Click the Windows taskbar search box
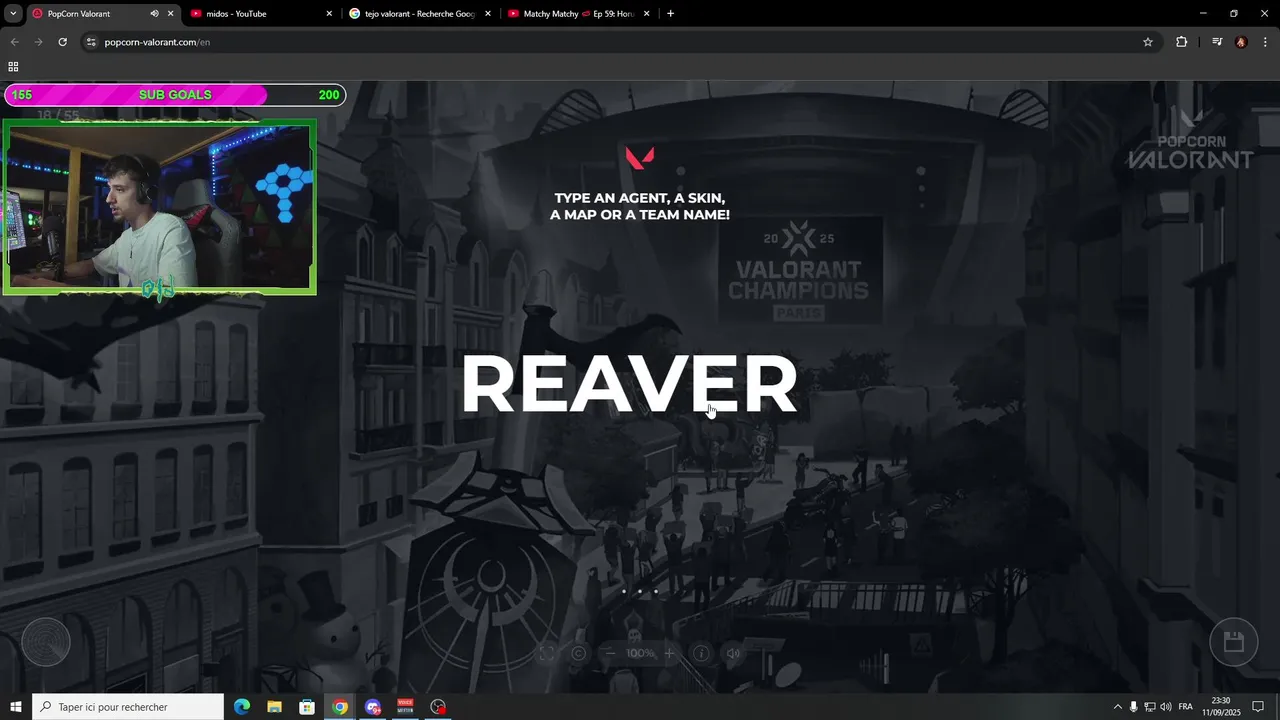 [x=128, y=707]
